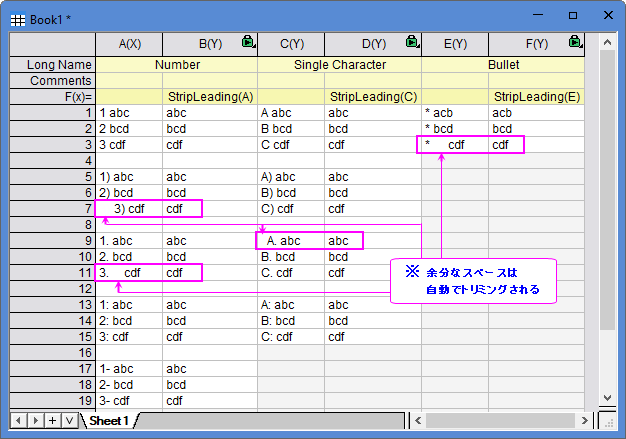Screen dimensions: 626x439
Task: Select cell '* bcd' in column E
Action: coord(455,129)
